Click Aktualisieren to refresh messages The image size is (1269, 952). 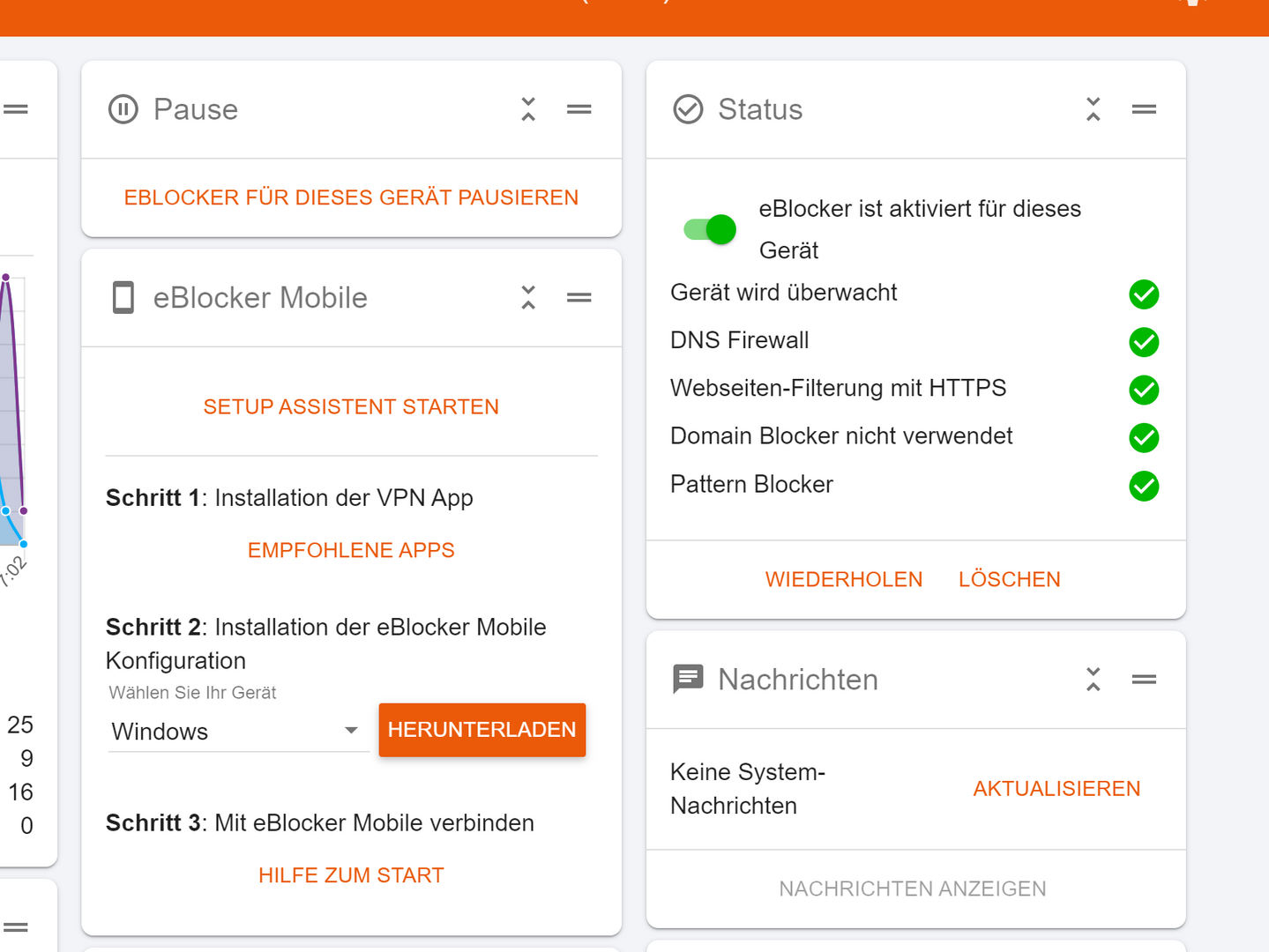coord(1056,789)
